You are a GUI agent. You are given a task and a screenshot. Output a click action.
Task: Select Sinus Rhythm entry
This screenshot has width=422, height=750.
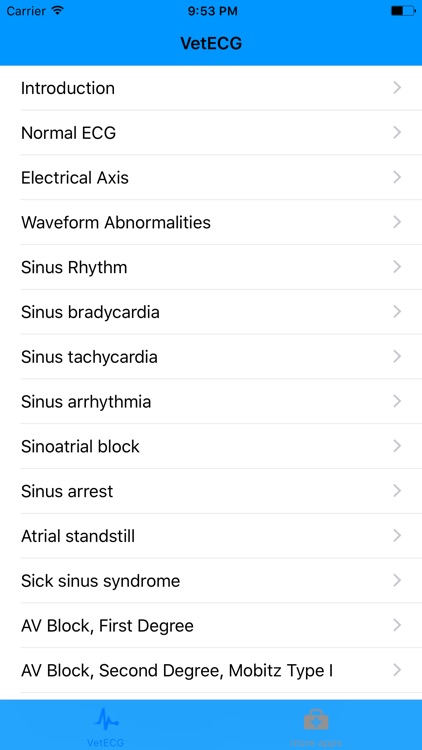point(211,267)
